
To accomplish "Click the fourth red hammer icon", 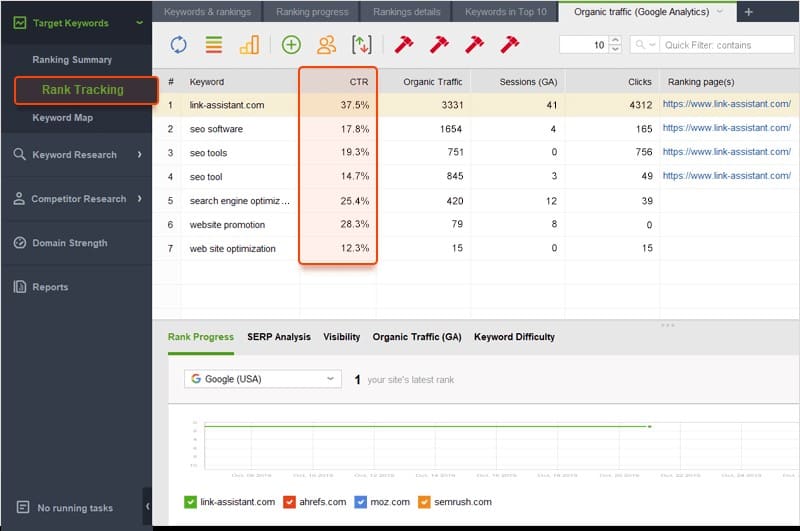I will (x=509, y=45).
